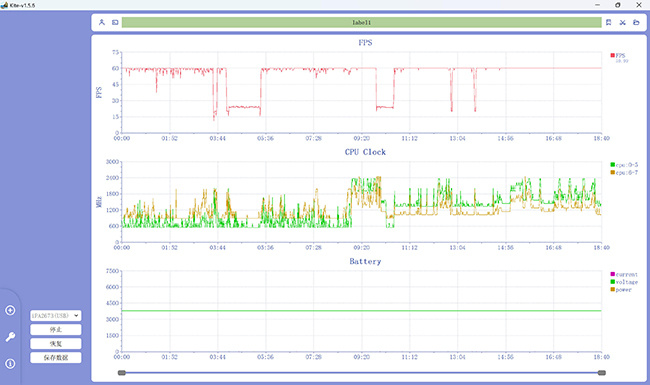Open the USB device selection dropdown
This screenshot has width=650, height=385.
[56, 316]
